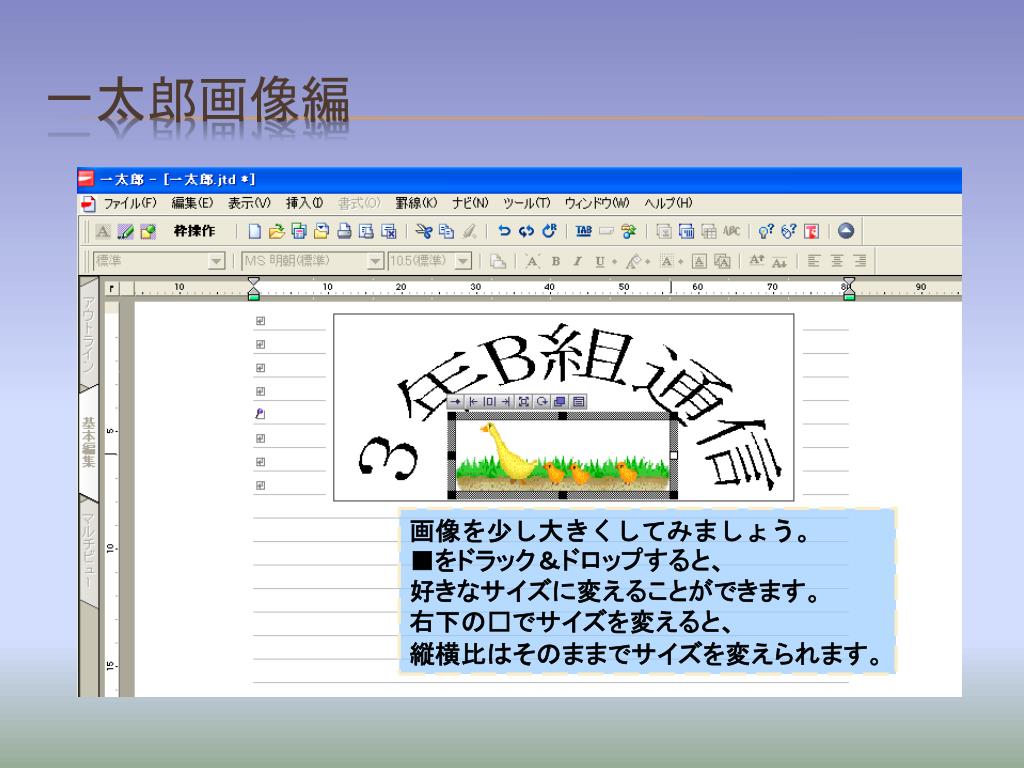Align text left
This screenshot has height=768, width=1024.
[814, 261]
